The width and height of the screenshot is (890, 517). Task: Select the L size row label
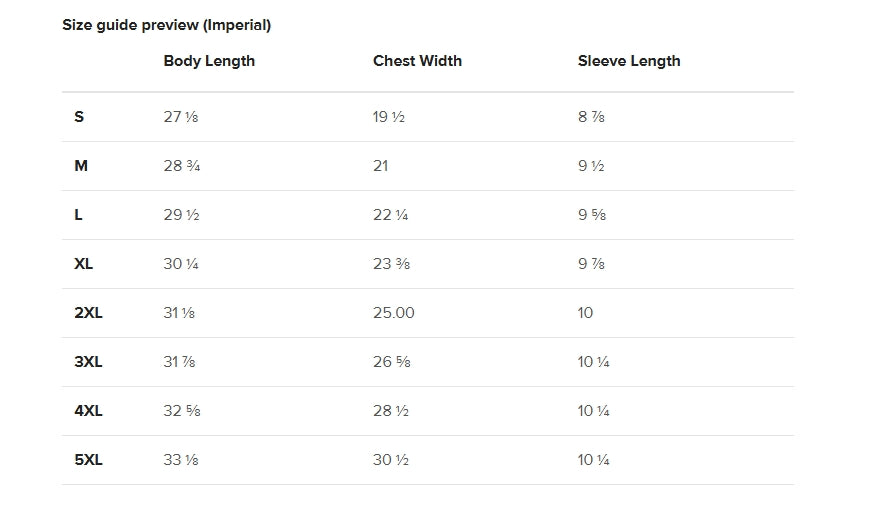click(79, 215)
